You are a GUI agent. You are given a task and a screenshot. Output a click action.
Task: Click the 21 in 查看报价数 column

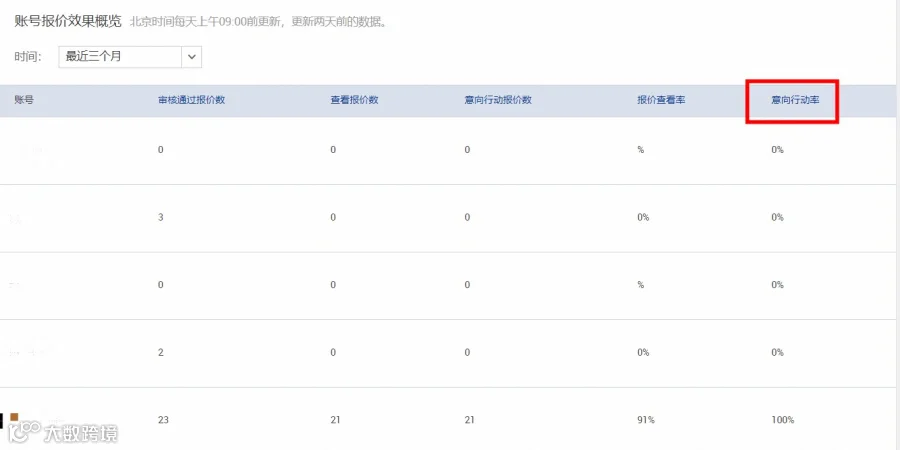click(335, 420)
